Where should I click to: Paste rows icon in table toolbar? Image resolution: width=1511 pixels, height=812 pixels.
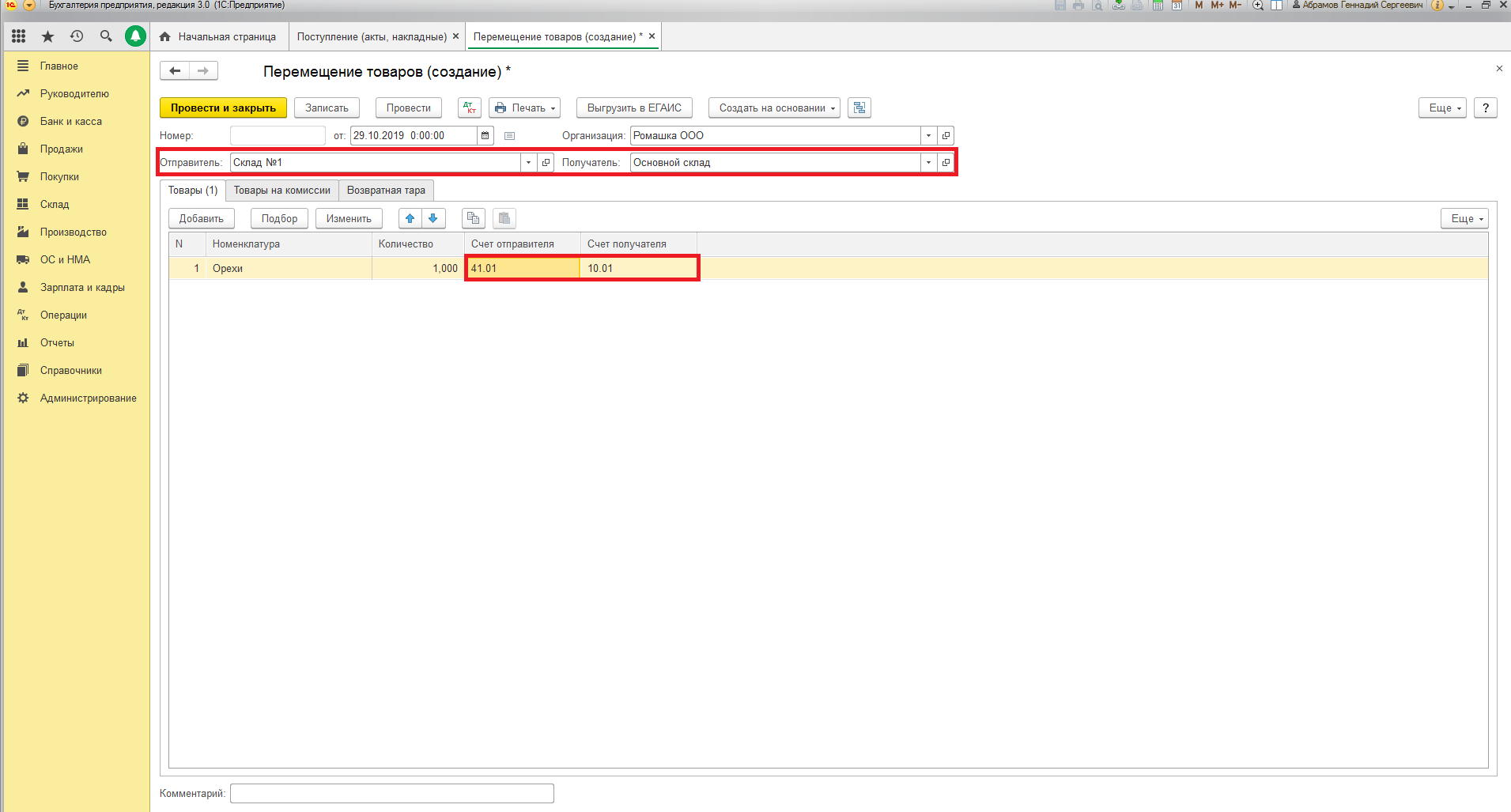504,219
